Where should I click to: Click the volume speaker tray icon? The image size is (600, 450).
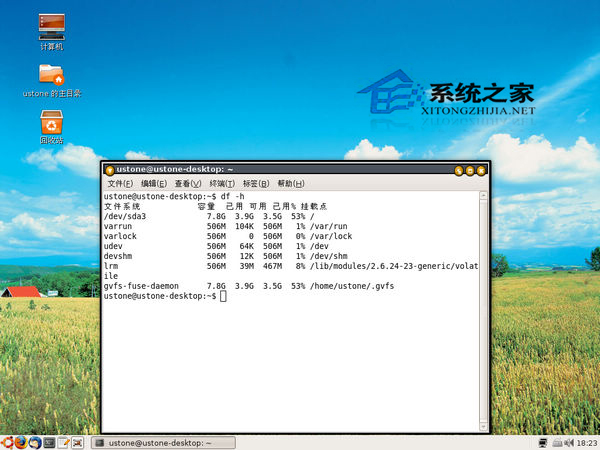coord(568,442)
